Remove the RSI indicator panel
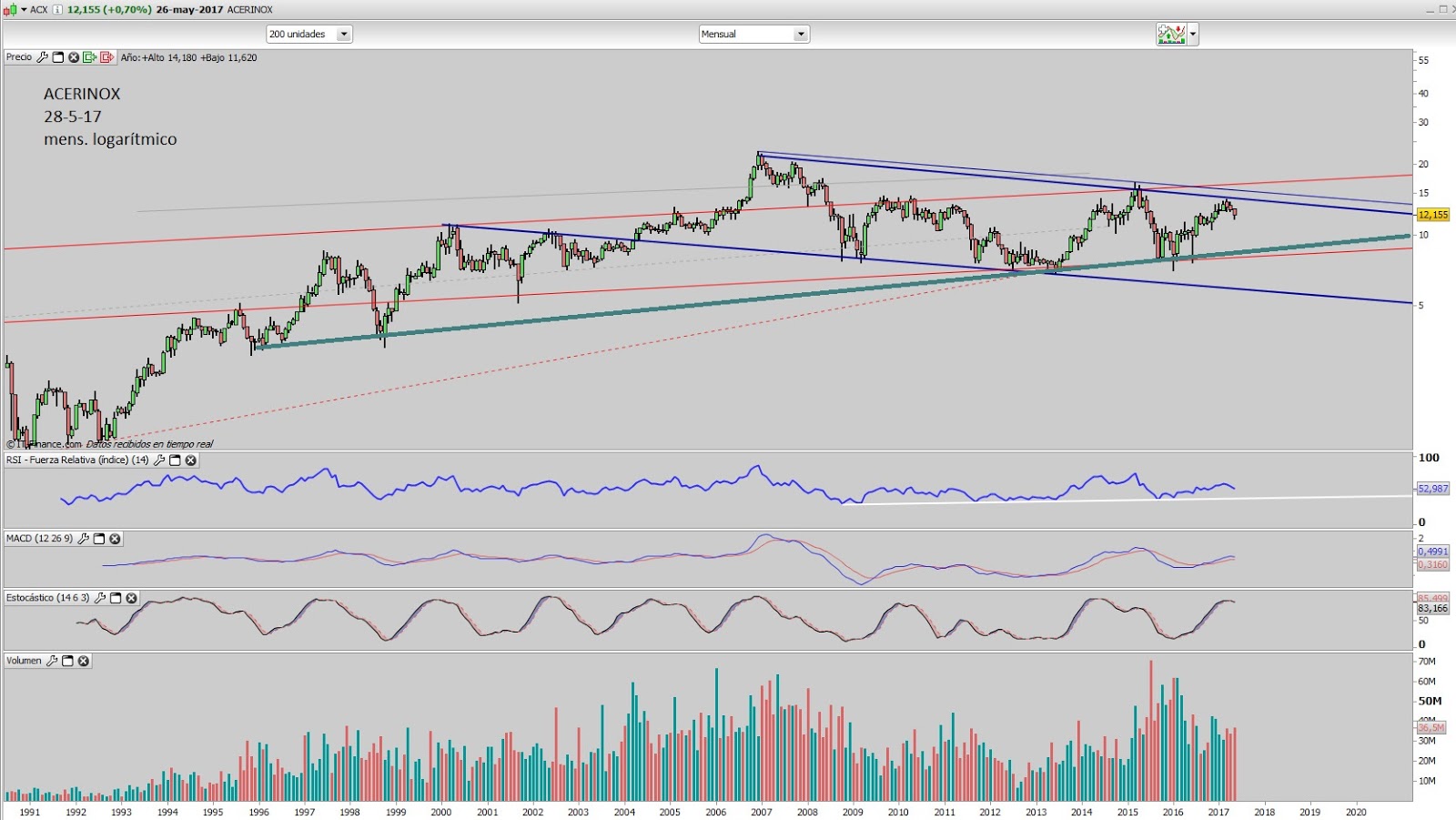Image resolution: width=1456 pixels, height=820 pixels. 191,461
